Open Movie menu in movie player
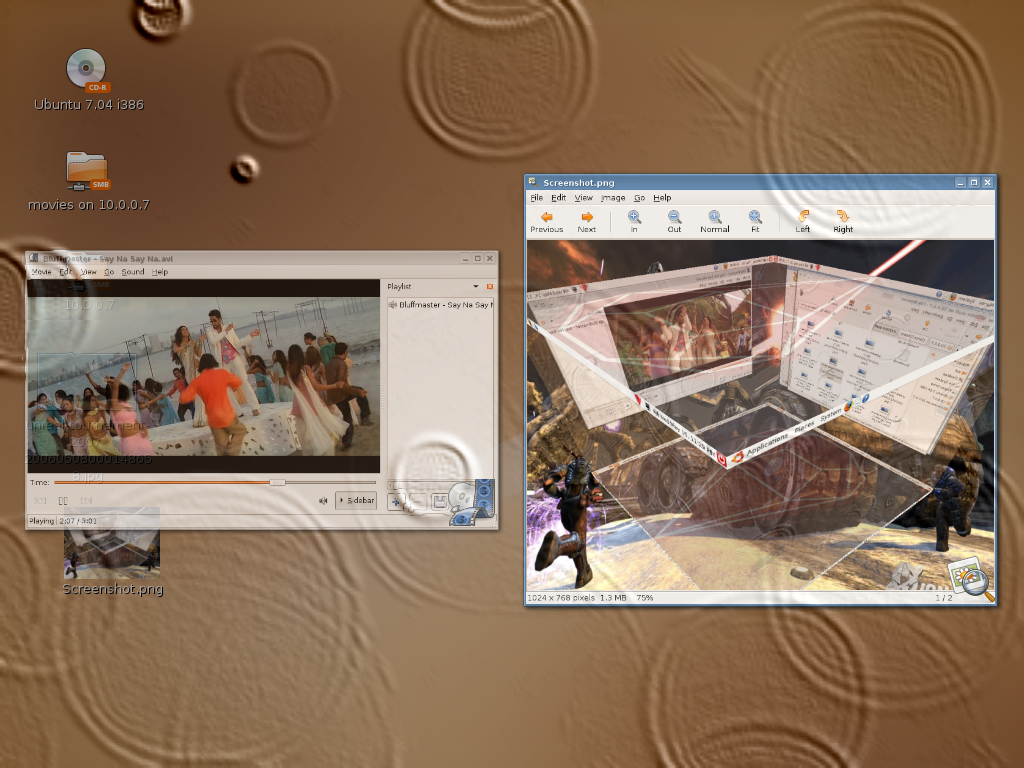Image resolution: width=1024 pixels, height=768 pixels. (x=41, y=272)
